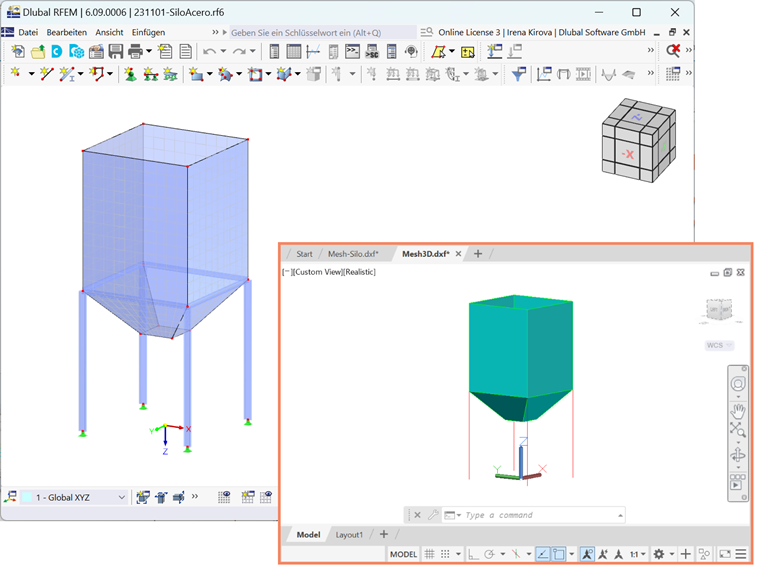Save the RFEM model with floppy icon

point(116,51)
